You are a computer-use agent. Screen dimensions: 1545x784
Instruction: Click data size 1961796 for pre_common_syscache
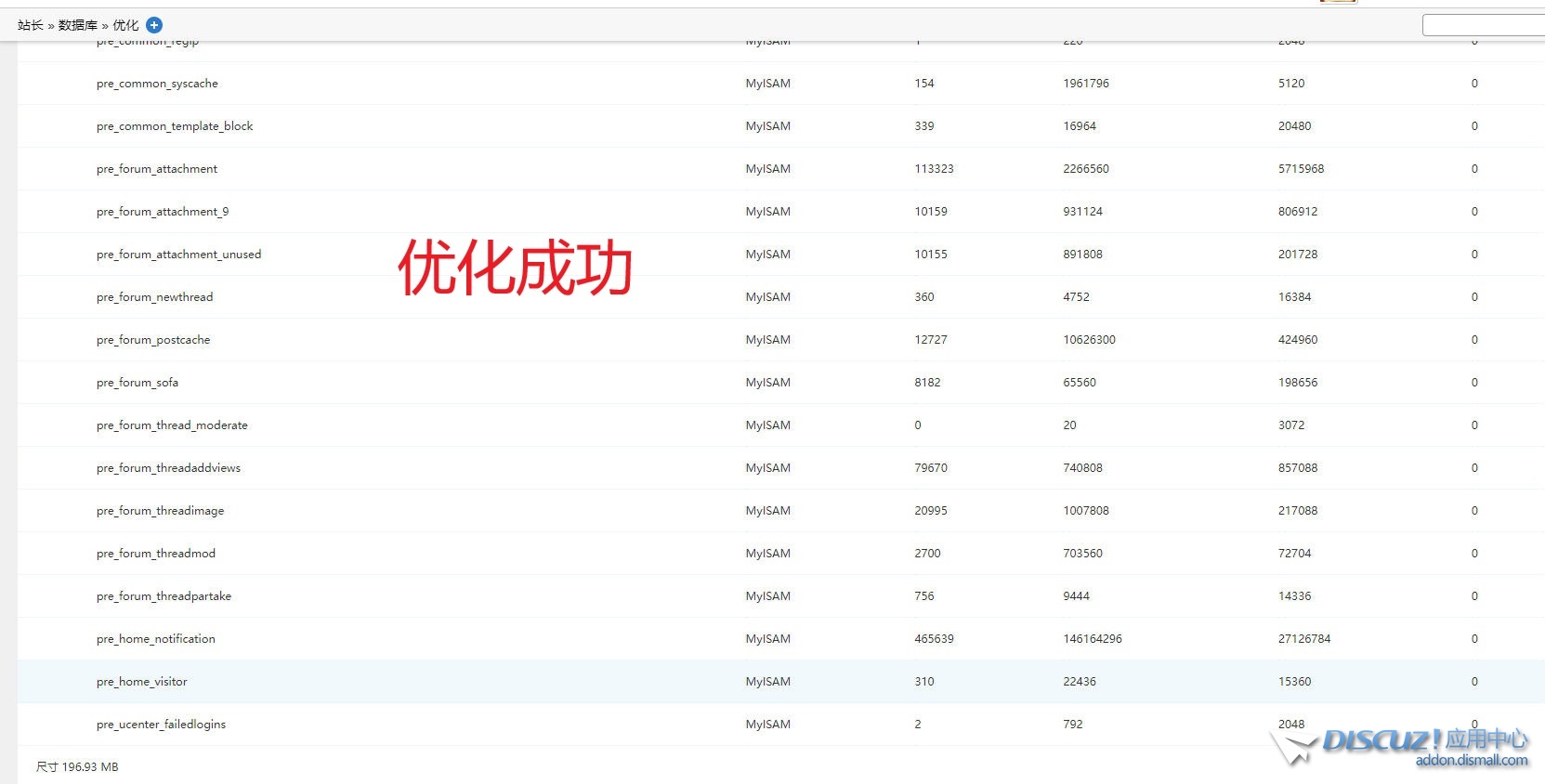(x=1086, y=84)
